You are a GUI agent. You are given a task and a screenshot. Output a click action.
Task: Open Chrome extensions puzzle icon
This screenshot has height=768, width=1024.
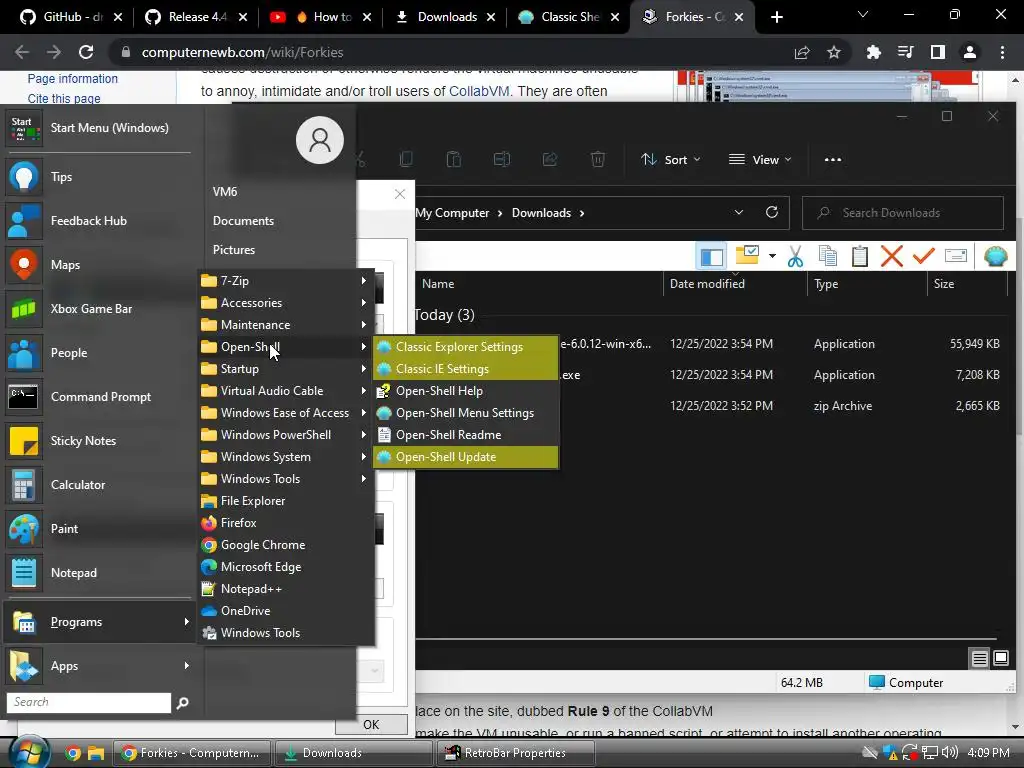pos(873,52)
